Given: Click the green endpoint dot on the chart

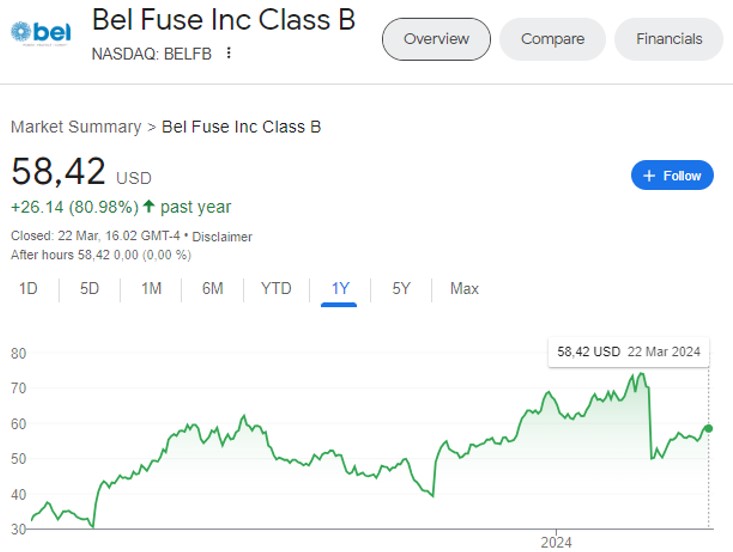Looking at the screenshot, I should point(709,428).
